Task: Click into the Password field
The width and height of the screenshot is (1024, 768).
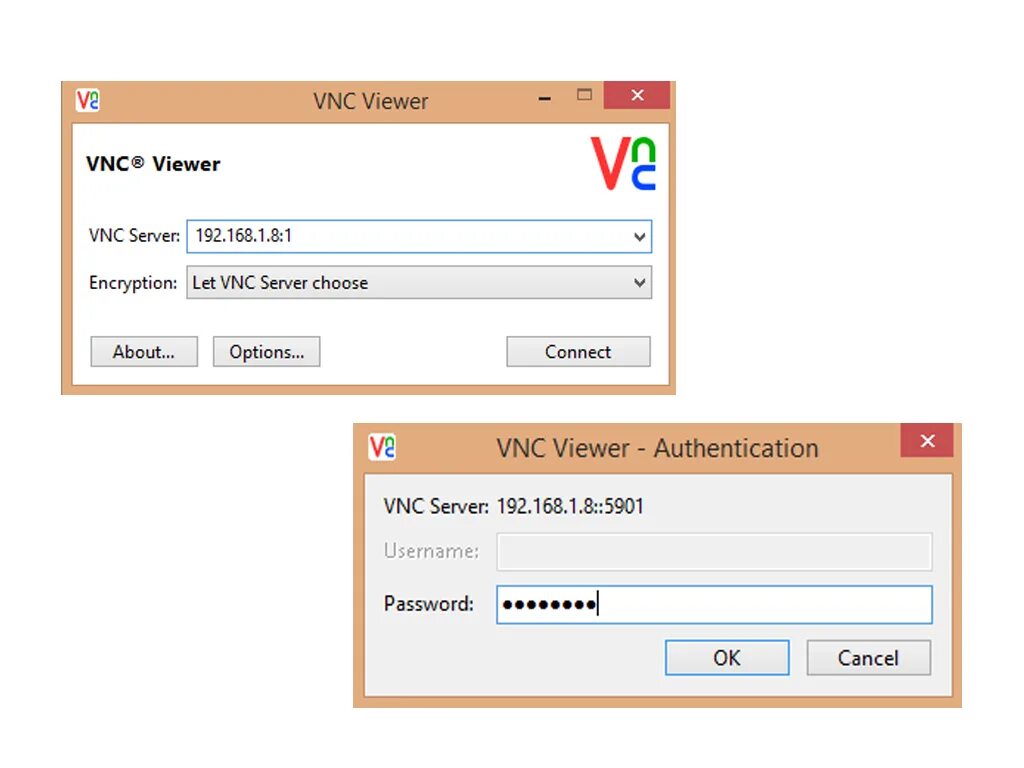Action: [714, 605]
